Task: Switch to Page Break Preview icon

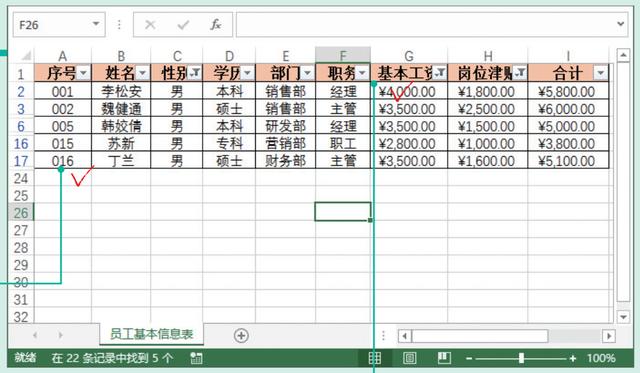Action: coord(444,358)
